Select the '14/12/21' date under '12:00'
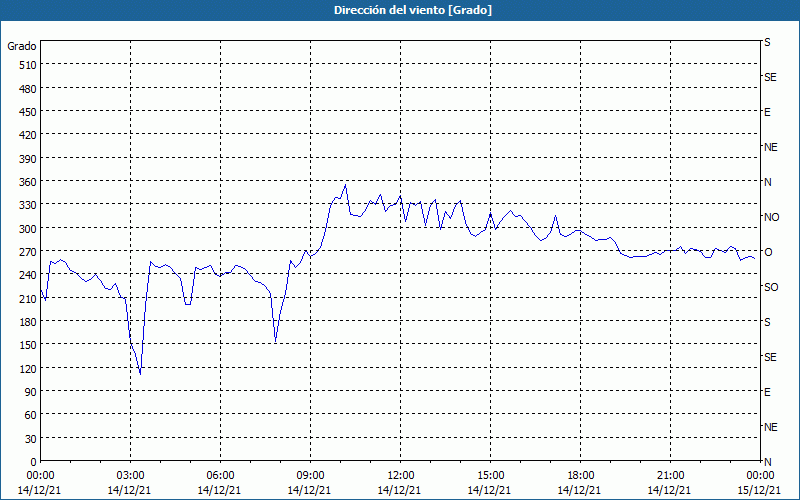 (399, 490)
